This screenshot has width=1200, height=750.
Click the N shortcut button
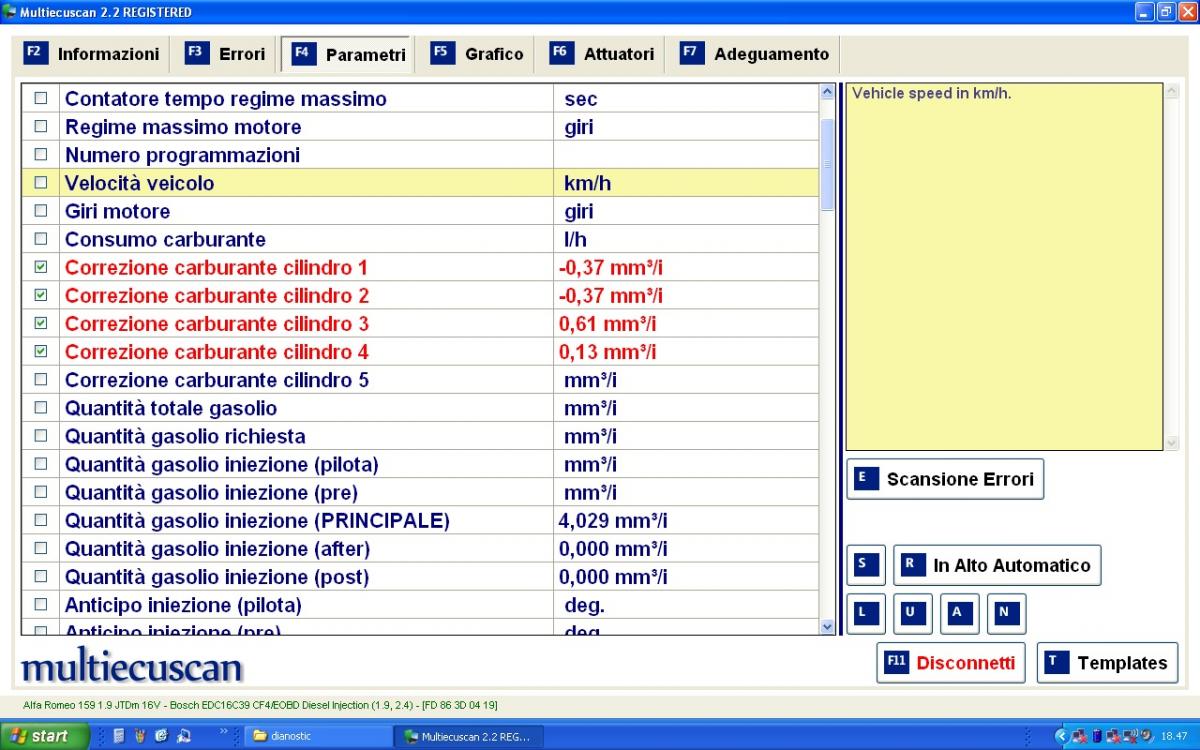click(x=1006, y=613)
